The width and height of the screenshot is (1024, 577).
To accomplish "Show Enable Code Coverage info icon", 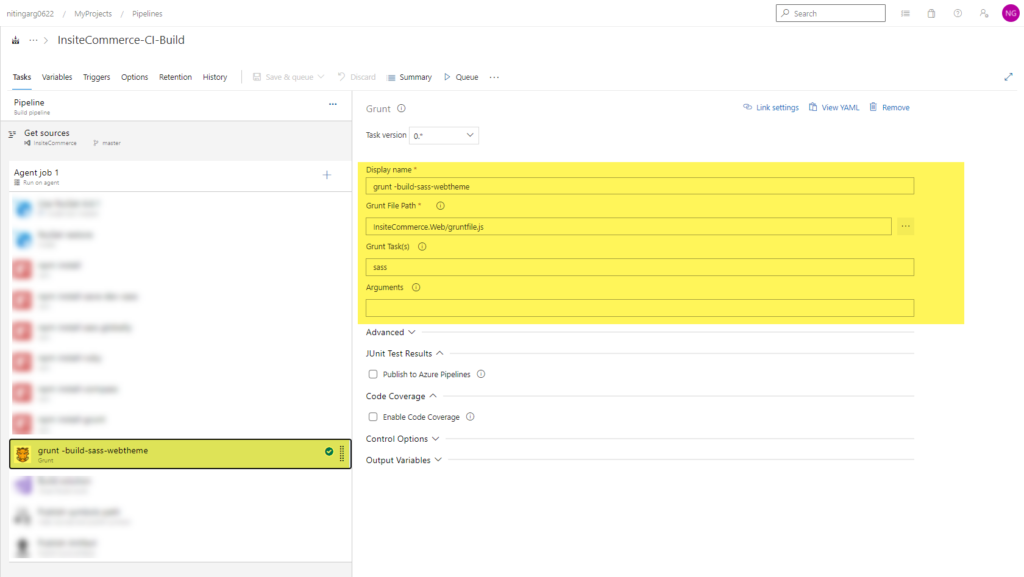I will click(x=470, y=416).
